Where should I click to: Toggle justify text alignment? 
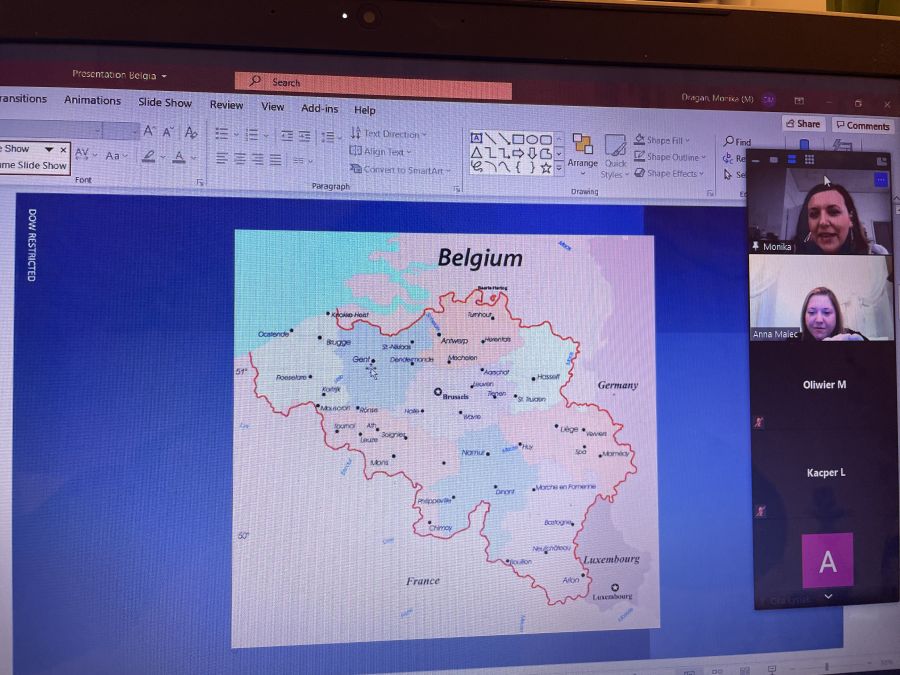pyautogui.click(x=276, y=159)
